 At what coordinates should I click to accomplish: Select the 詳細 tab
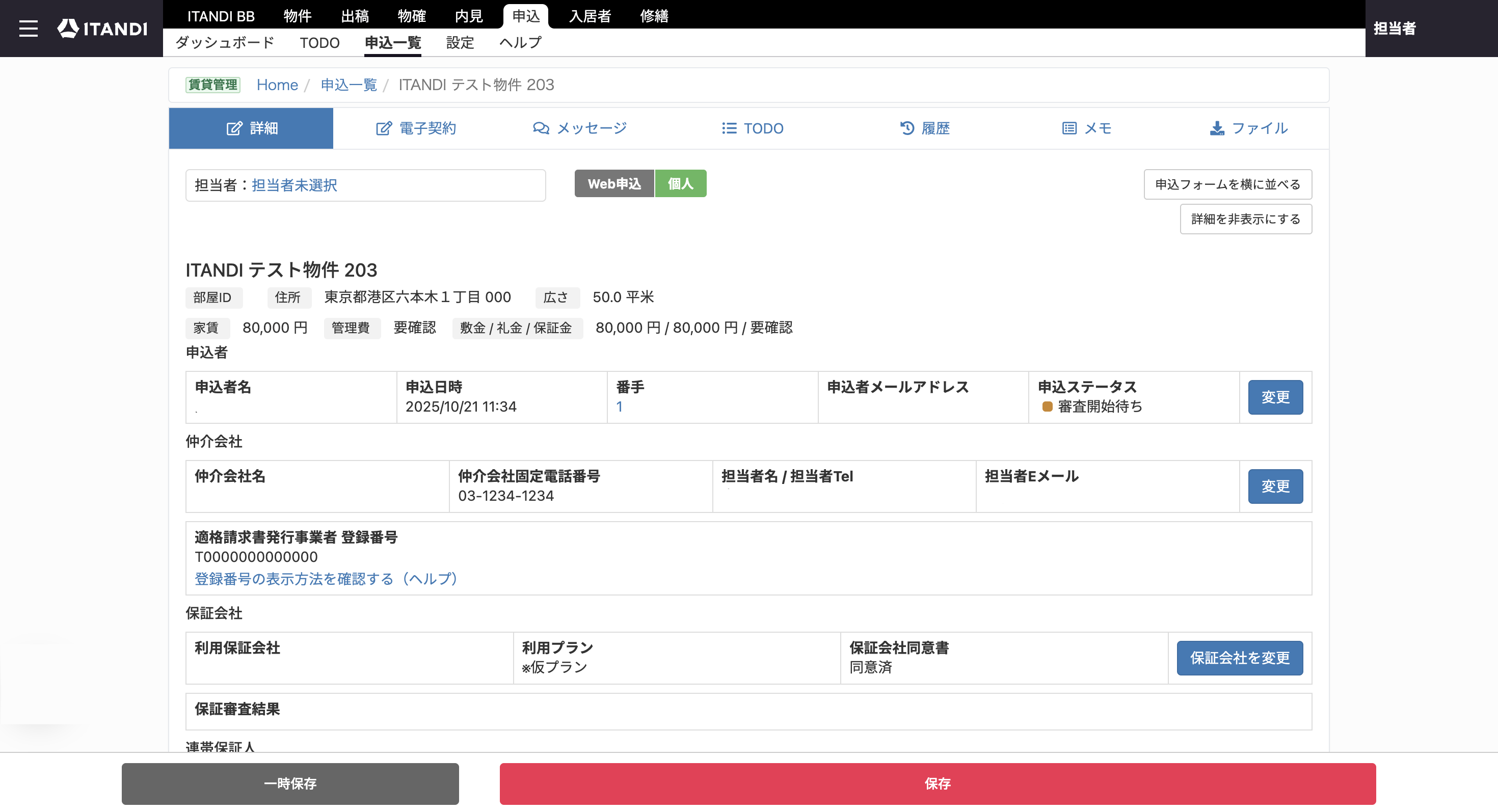pyautogui.click(x=251, y=128)
